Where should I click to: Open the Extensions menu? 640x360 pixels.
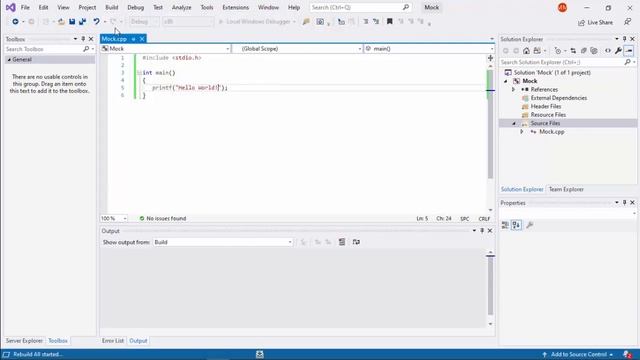click(x=236, y=7)
